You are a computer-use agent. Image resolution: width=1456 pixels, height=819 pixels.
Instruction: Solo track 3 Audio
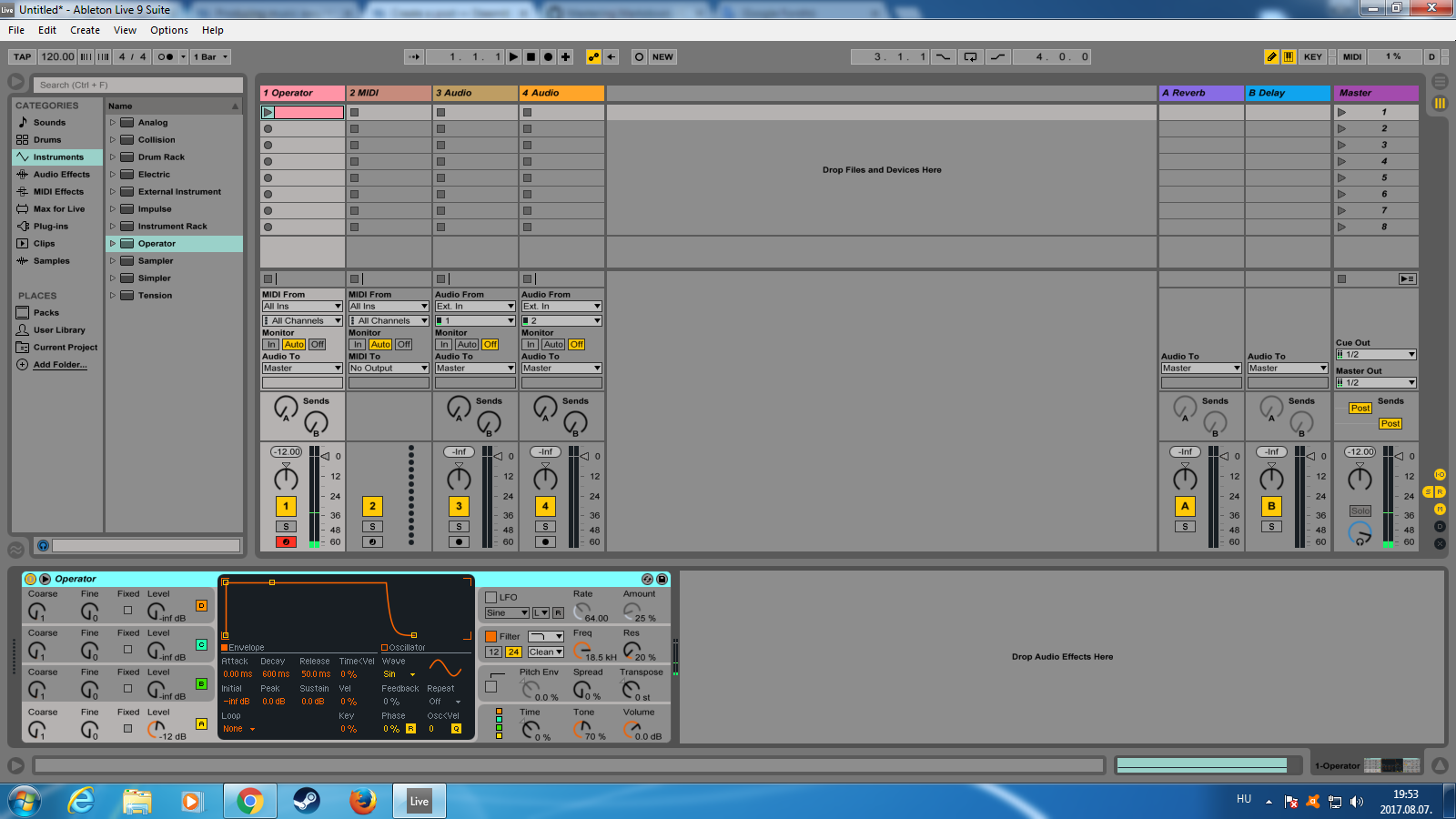(459, 526)
